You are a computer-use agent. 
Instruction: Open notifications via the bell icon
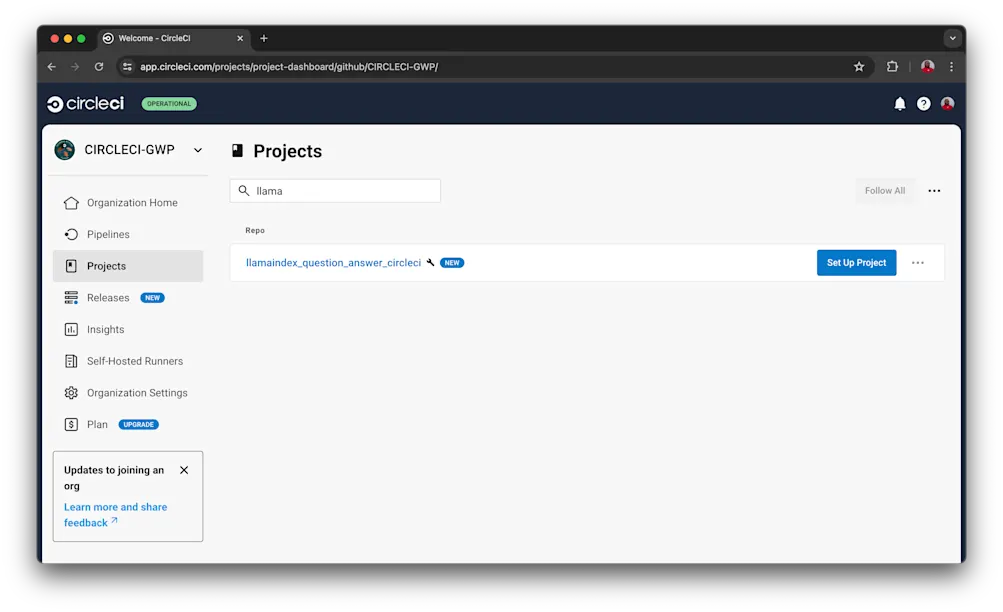[x=898, y=103]
